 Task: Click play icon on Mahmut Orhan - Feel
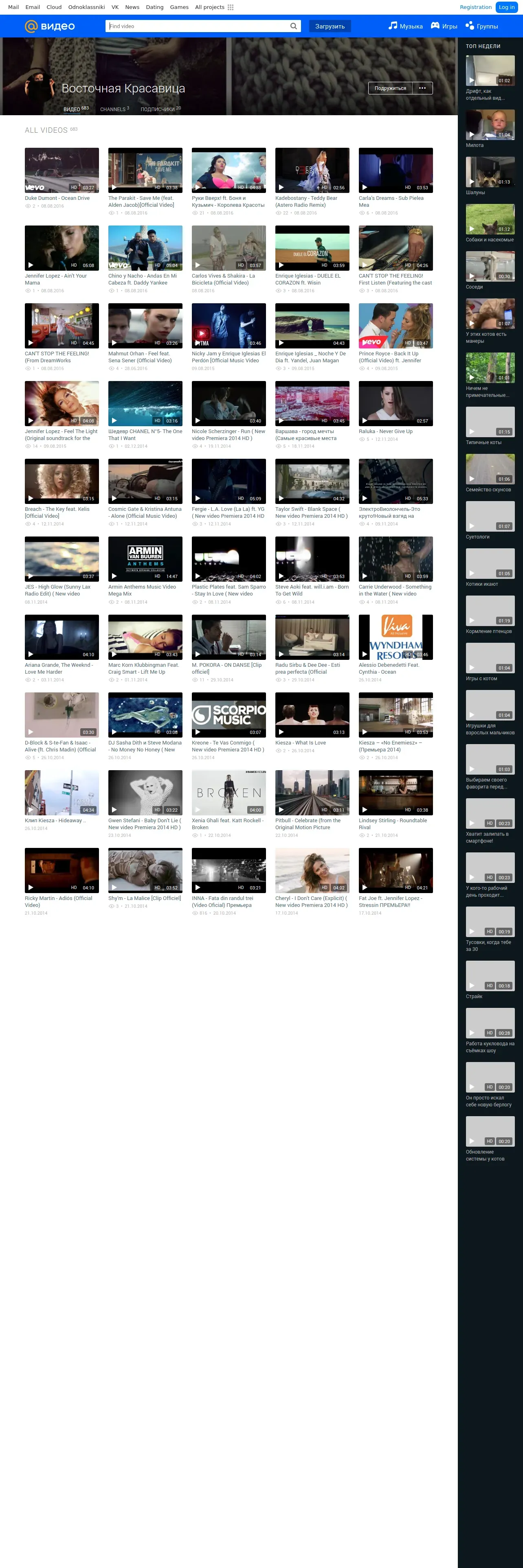coord(114,343)
